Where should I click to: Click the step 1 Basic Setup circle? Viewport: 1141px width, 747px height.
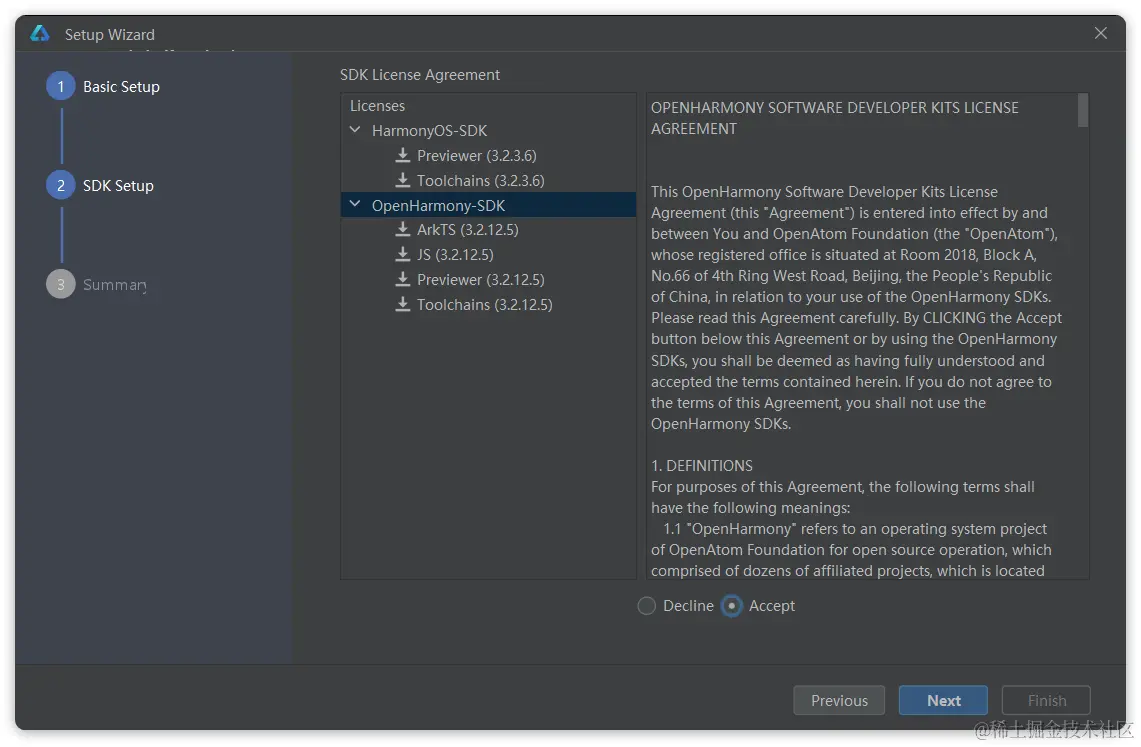click(61, 86)
